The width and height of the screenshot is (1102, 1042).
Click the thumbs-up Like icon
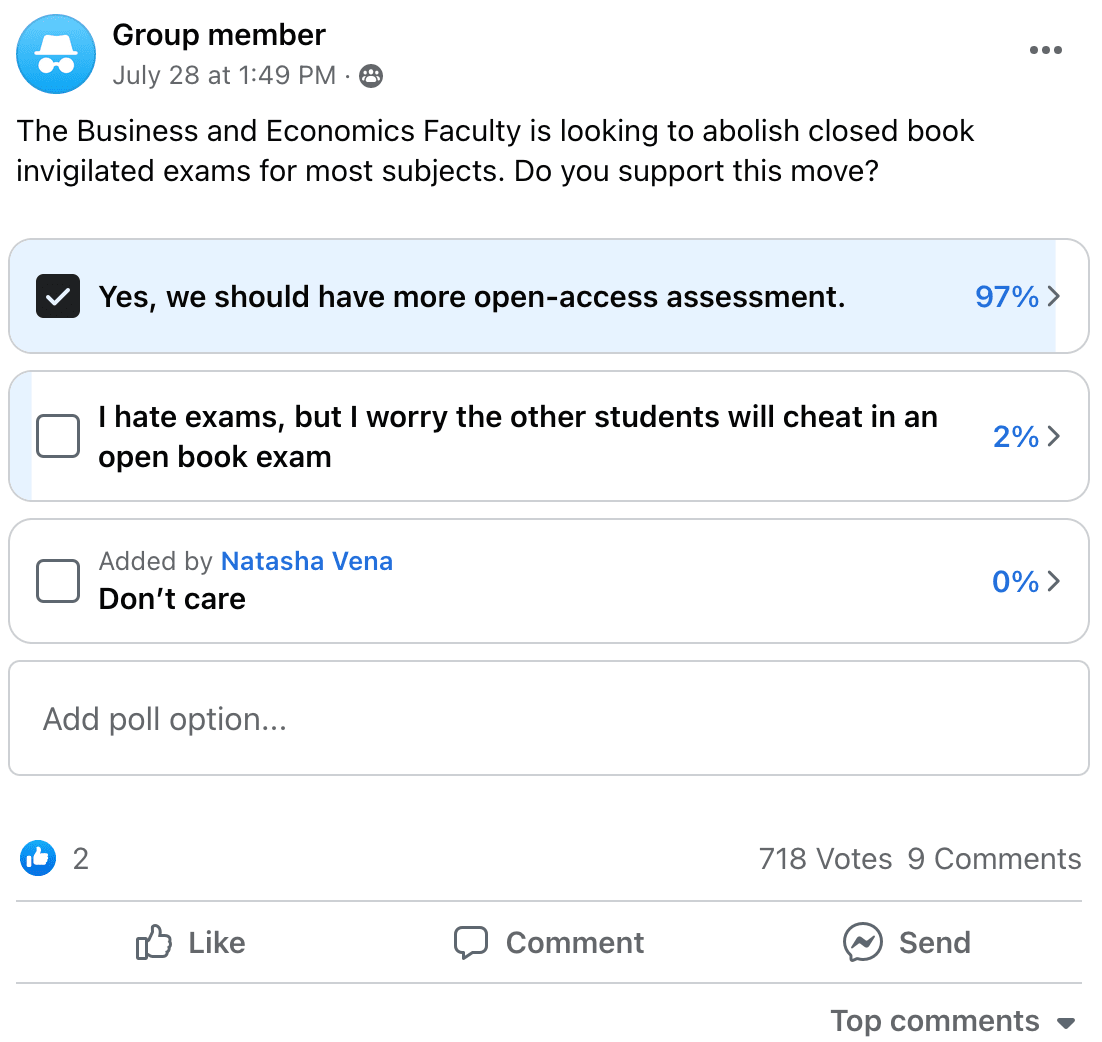tap(154, 942)
